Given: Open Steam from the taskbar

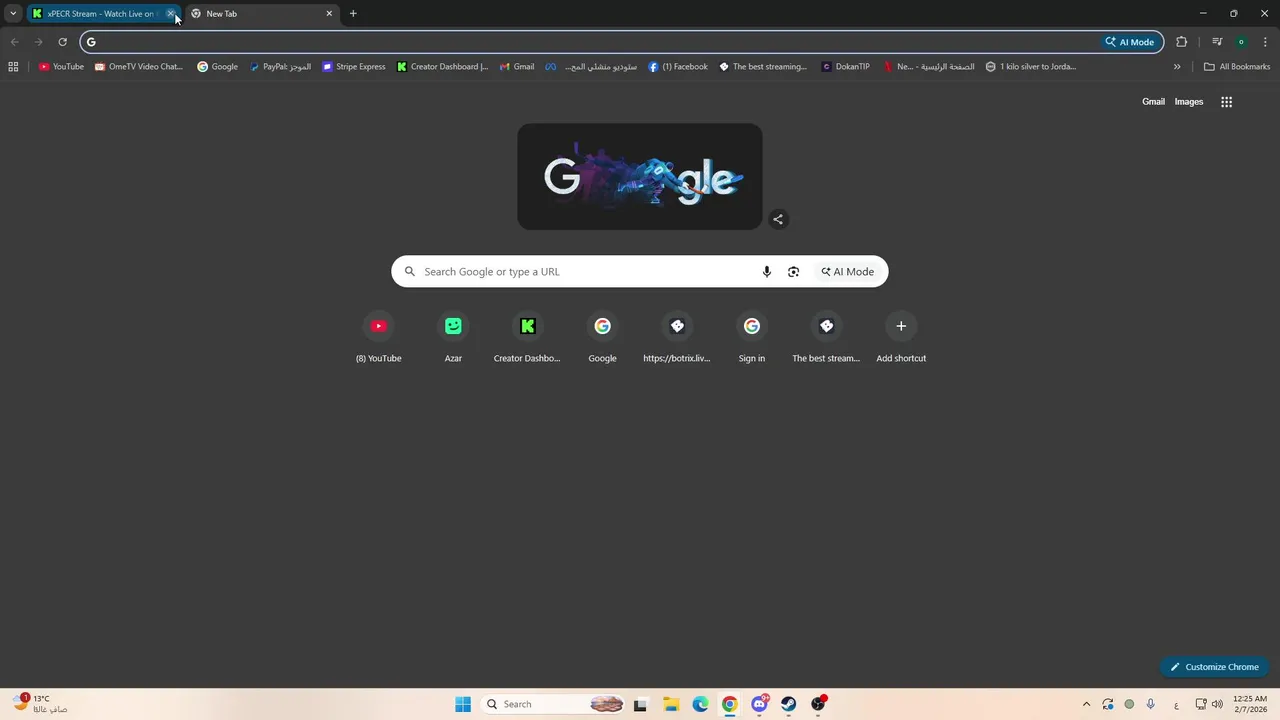Looking at the screenshot, I should [788, 704].
